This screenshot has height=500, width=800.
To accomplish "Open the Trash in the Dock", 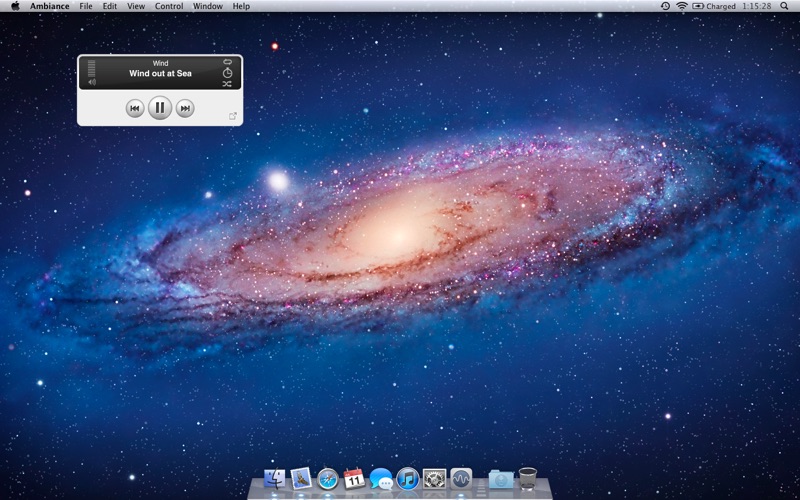I will (528, 479).
